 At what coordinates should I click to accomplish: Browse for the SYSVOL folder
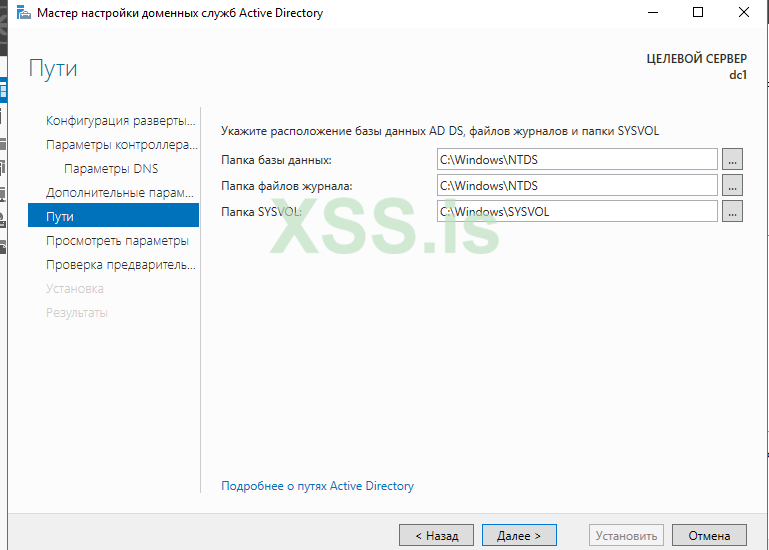[x=733, y=211]
